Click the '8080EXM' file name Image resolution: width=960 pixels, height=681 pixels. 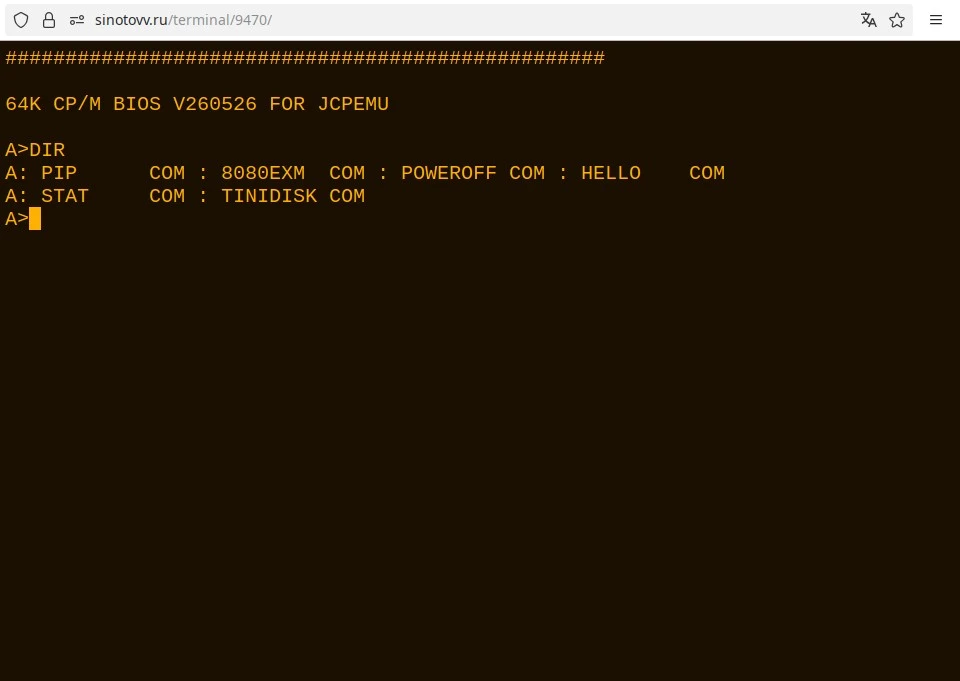[x=263, y=173]
